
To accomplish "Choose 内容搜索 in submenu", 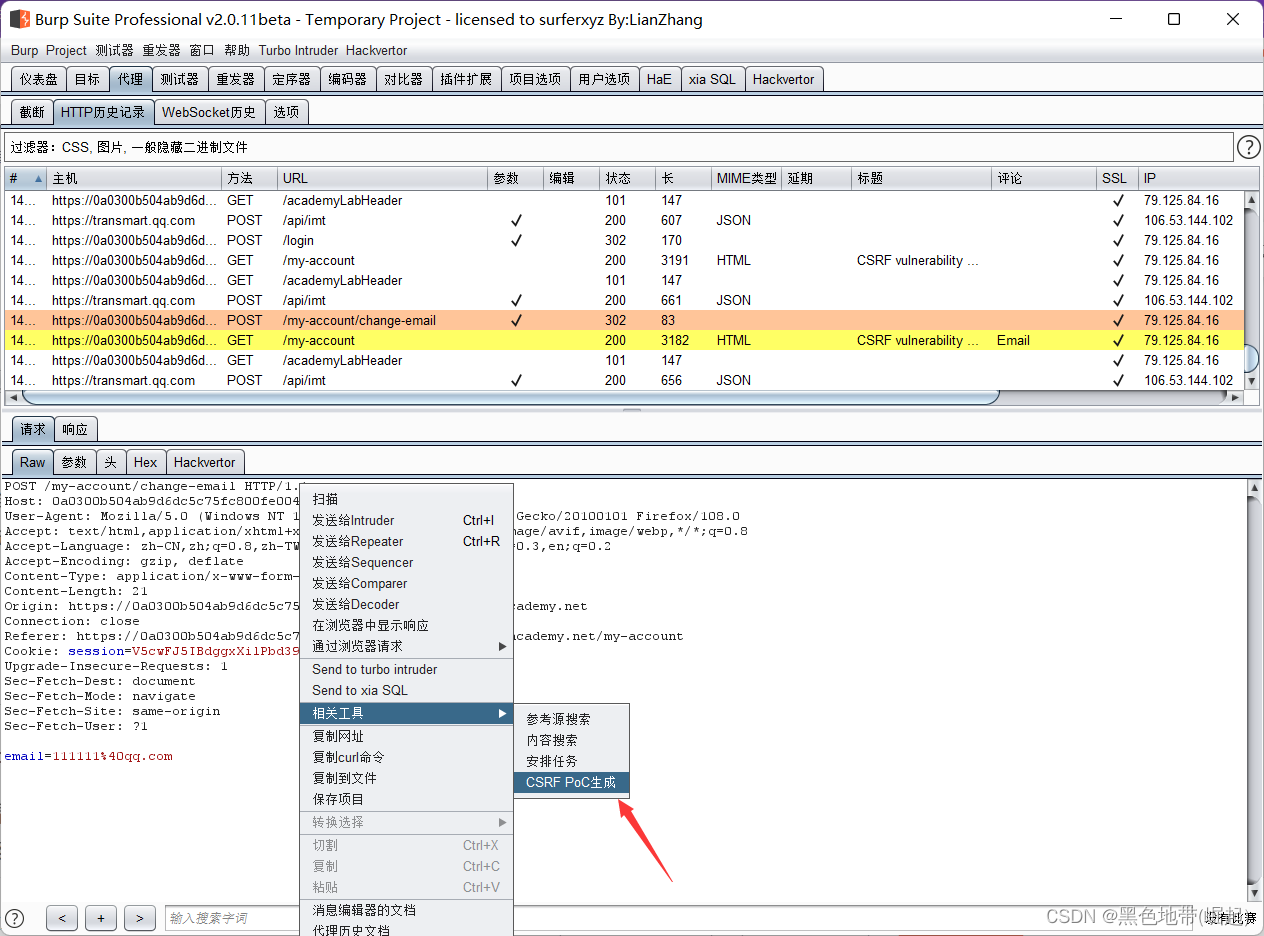I will click(x=572, y=740).
